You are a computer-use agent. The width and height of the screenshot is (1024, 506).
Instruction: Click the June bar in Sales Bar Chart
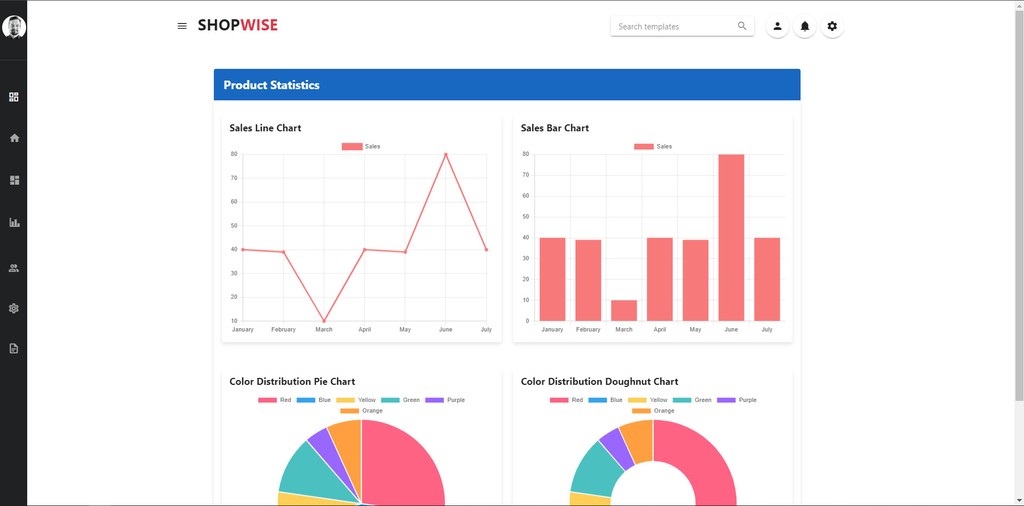(731, 238)
